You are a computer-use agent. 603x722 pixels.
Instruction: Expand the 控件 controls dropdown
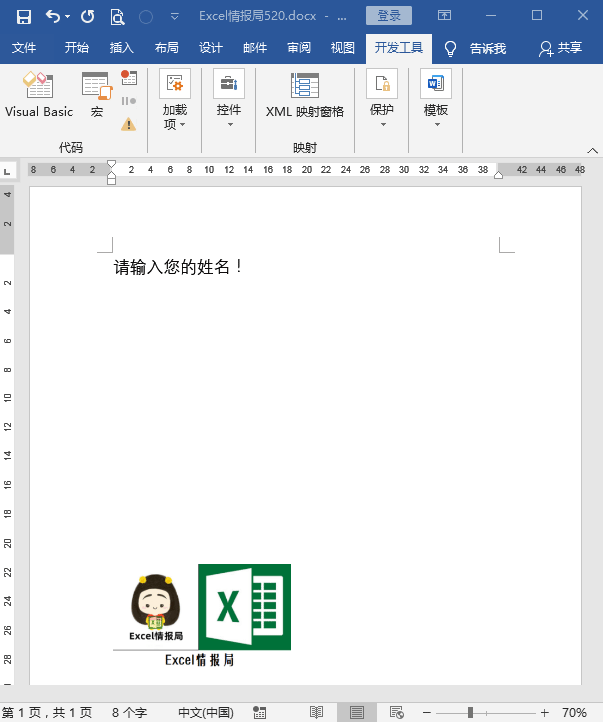point(229,99)
